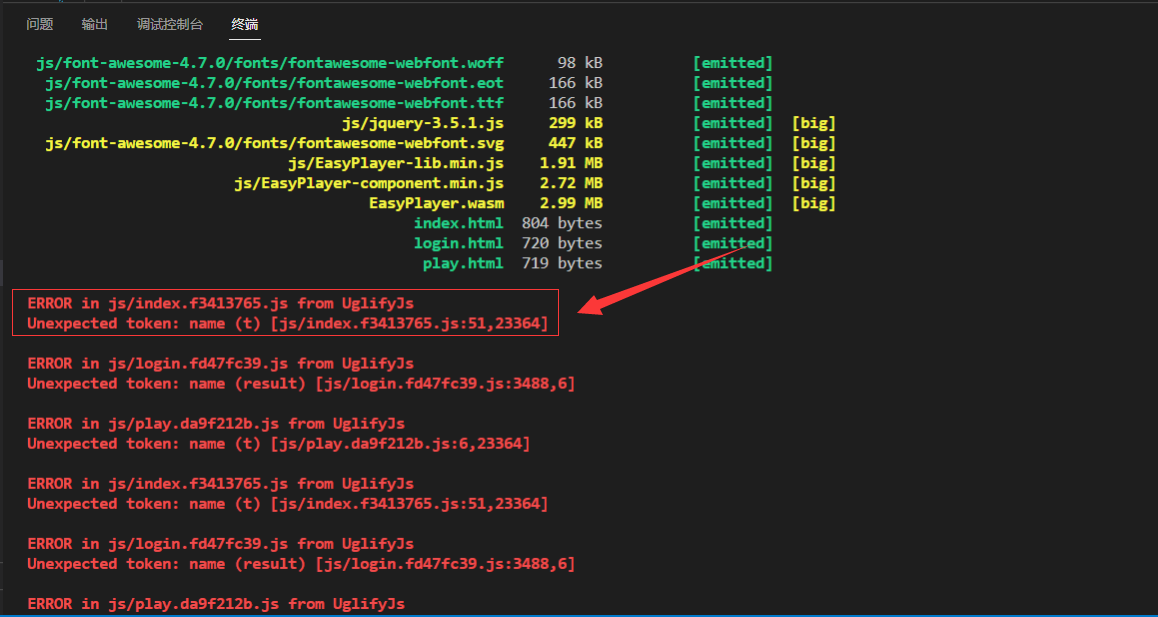Image resolution: width=1158 pixels, height=617 pixels.
Task: Click [big] flag on fontawesome-webfont.svg row
Action: tap(814, 143)
